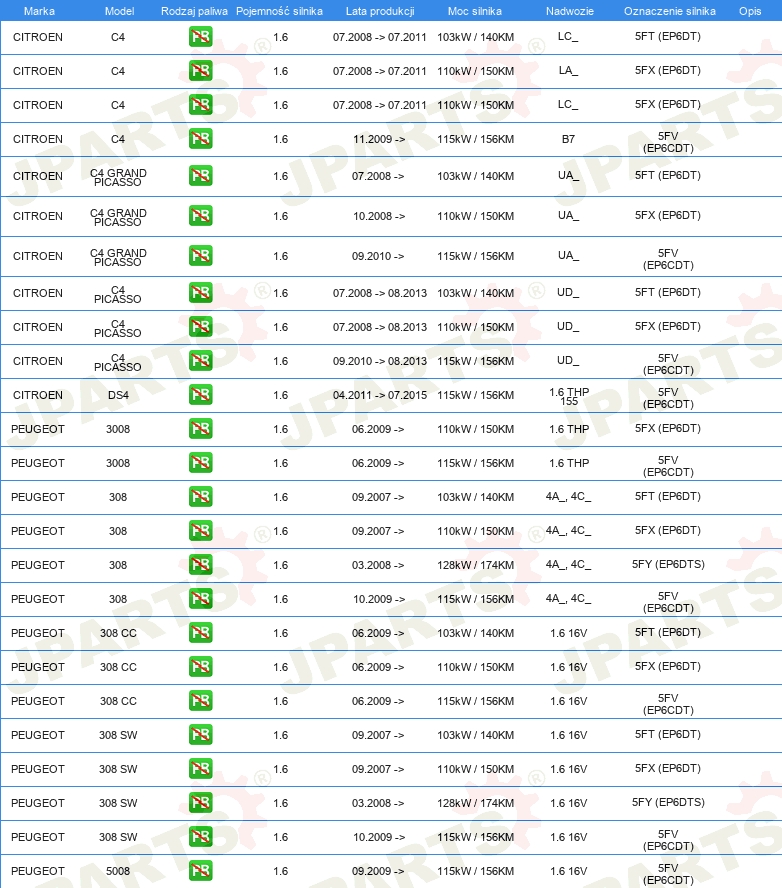Click '5FX (EP6DT)' in Citroen C4 LA_ row
782x888 pixels.
coord(668,70)
